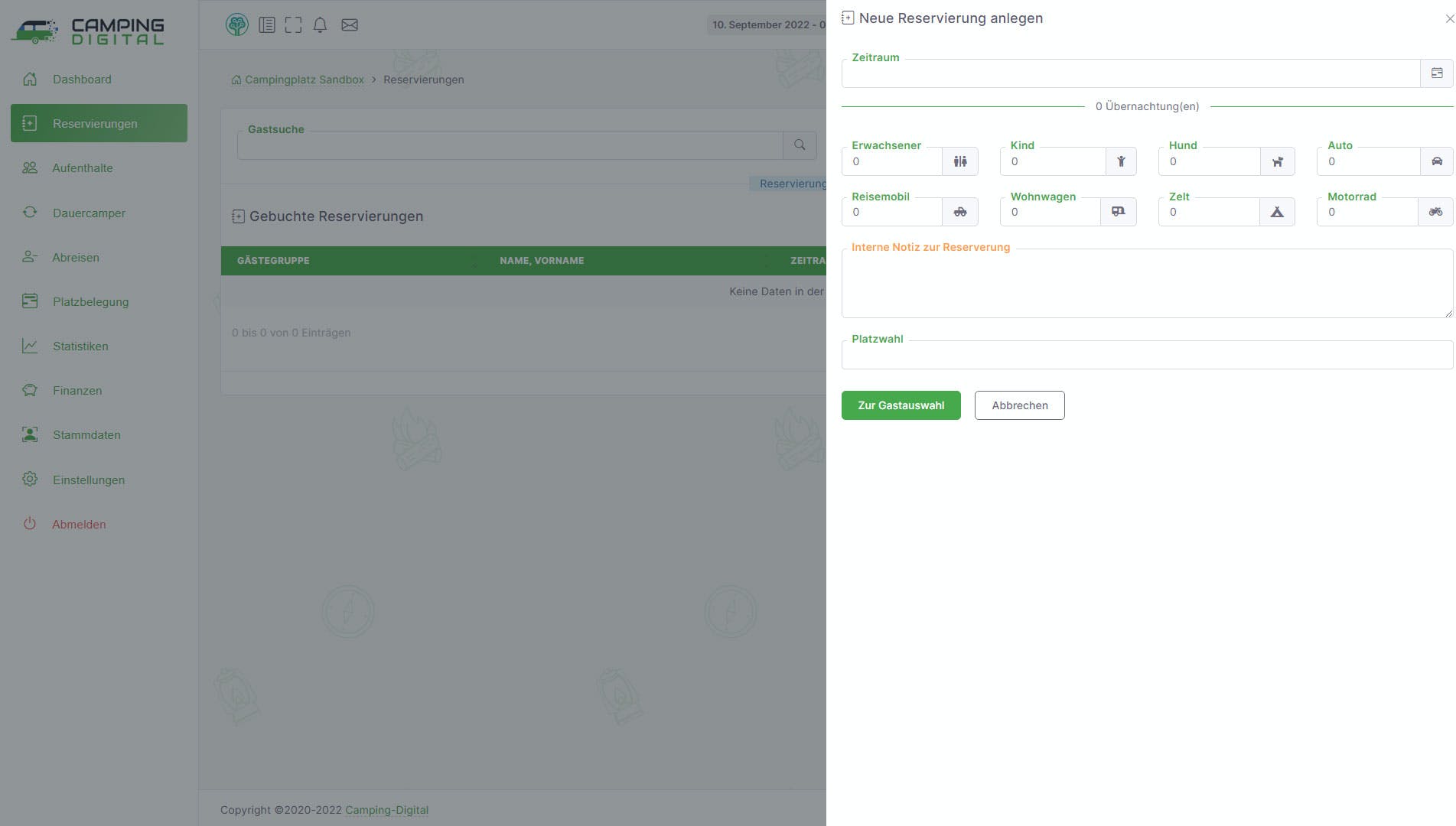The height and width of the screenshot is (826, 1456).
Task: Open Einstellungen settings
Action: pos(99,480)
